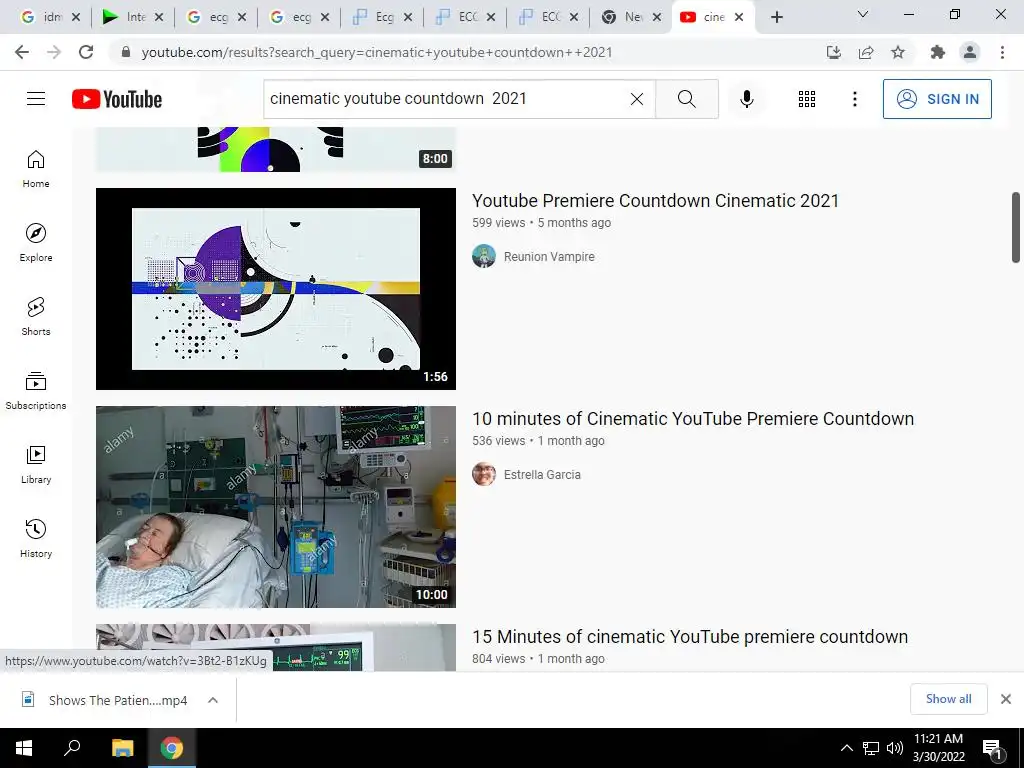Click Reunion Vampire channel avatar
Viewport: 1024px width, 768px height.
tap(484, 256)
